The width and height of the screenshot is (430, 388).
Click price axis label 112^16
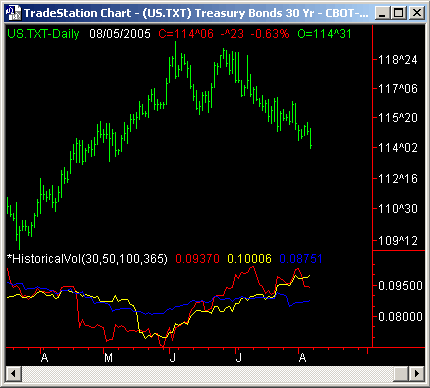coord(398,179)
